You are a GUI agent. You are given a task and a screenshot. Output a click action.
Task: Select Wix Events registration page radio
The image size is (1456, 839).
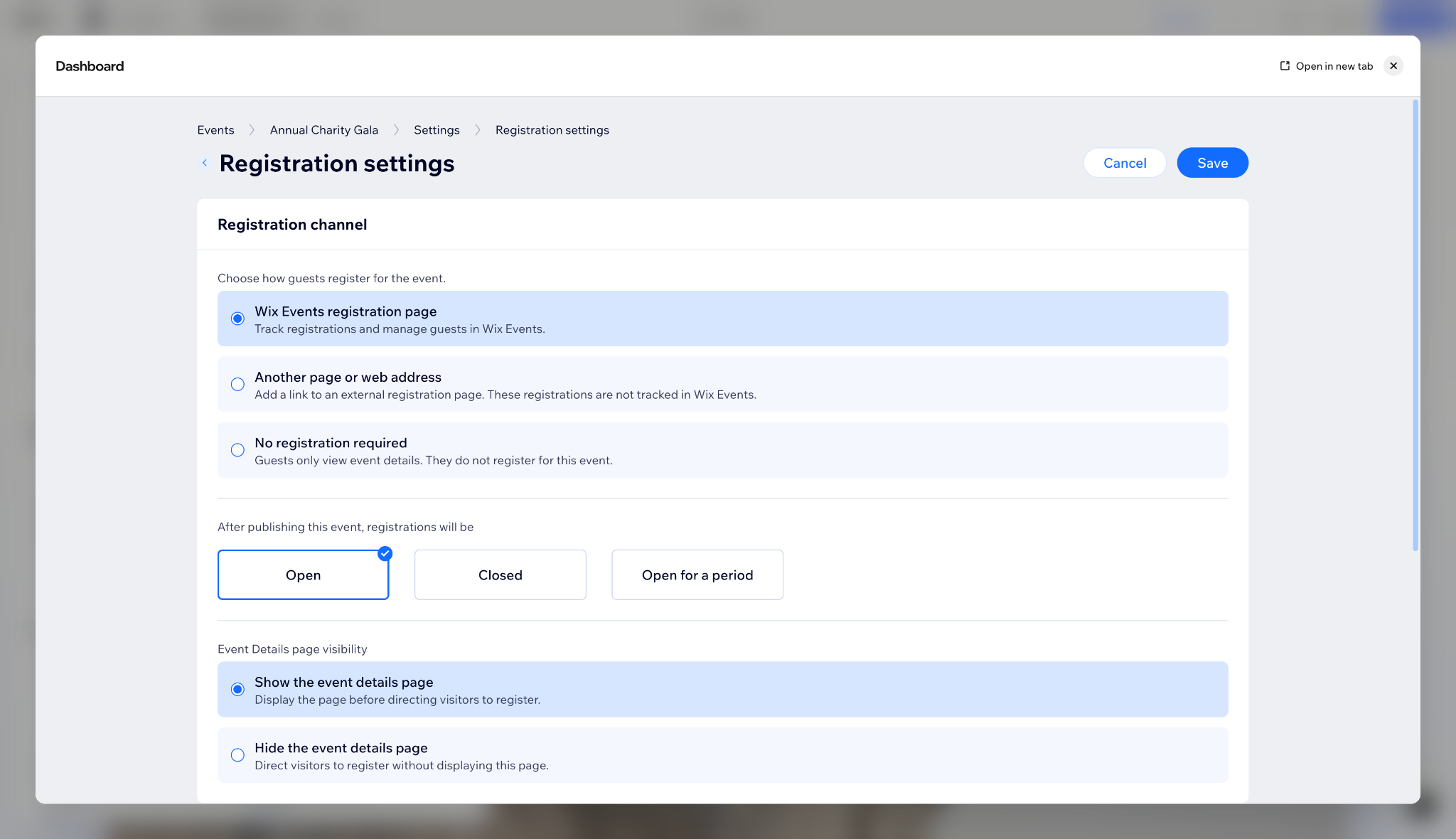[x=237, y=319]
